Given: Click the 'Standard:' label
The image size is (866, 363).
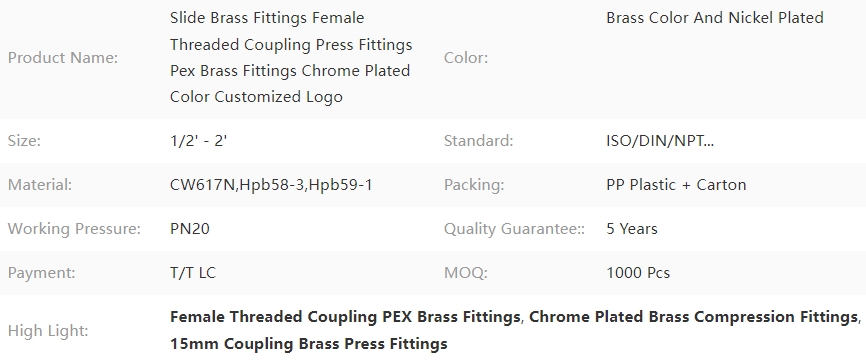Looking at the screenshot, I should click(x=478, y=140).
